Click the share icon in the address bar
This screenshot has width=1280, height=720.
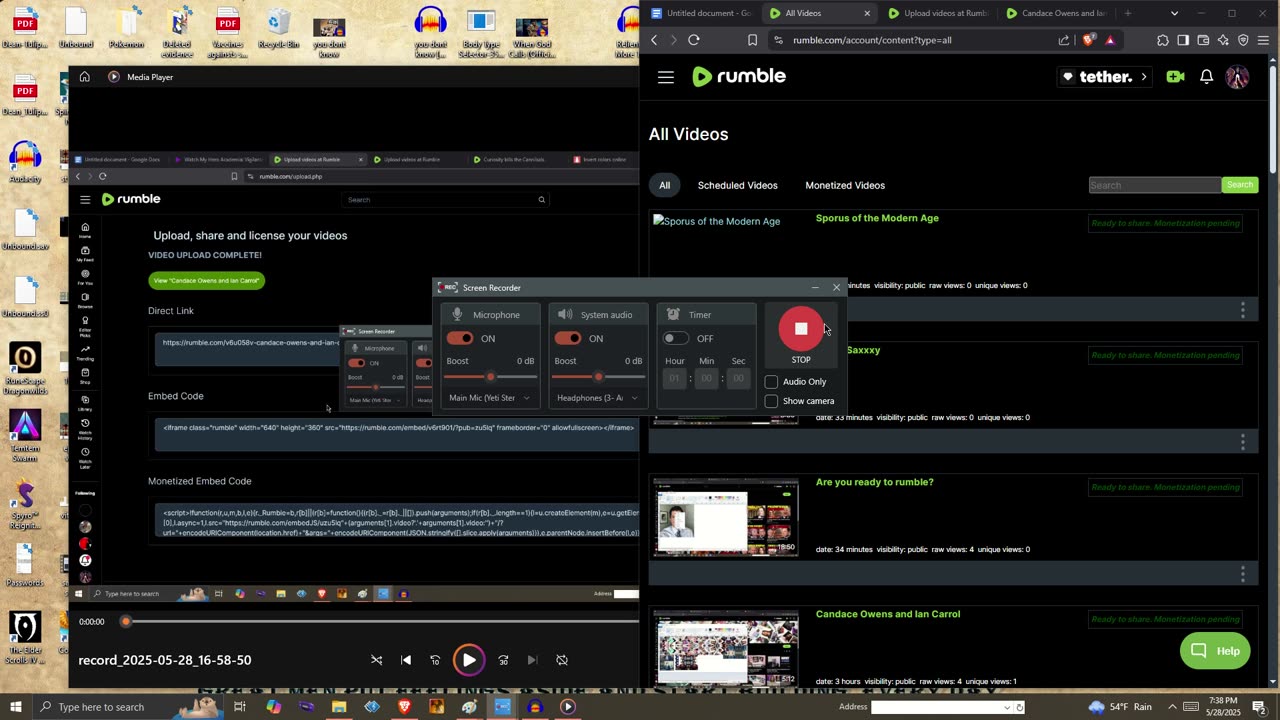(x=1064, y=40)
